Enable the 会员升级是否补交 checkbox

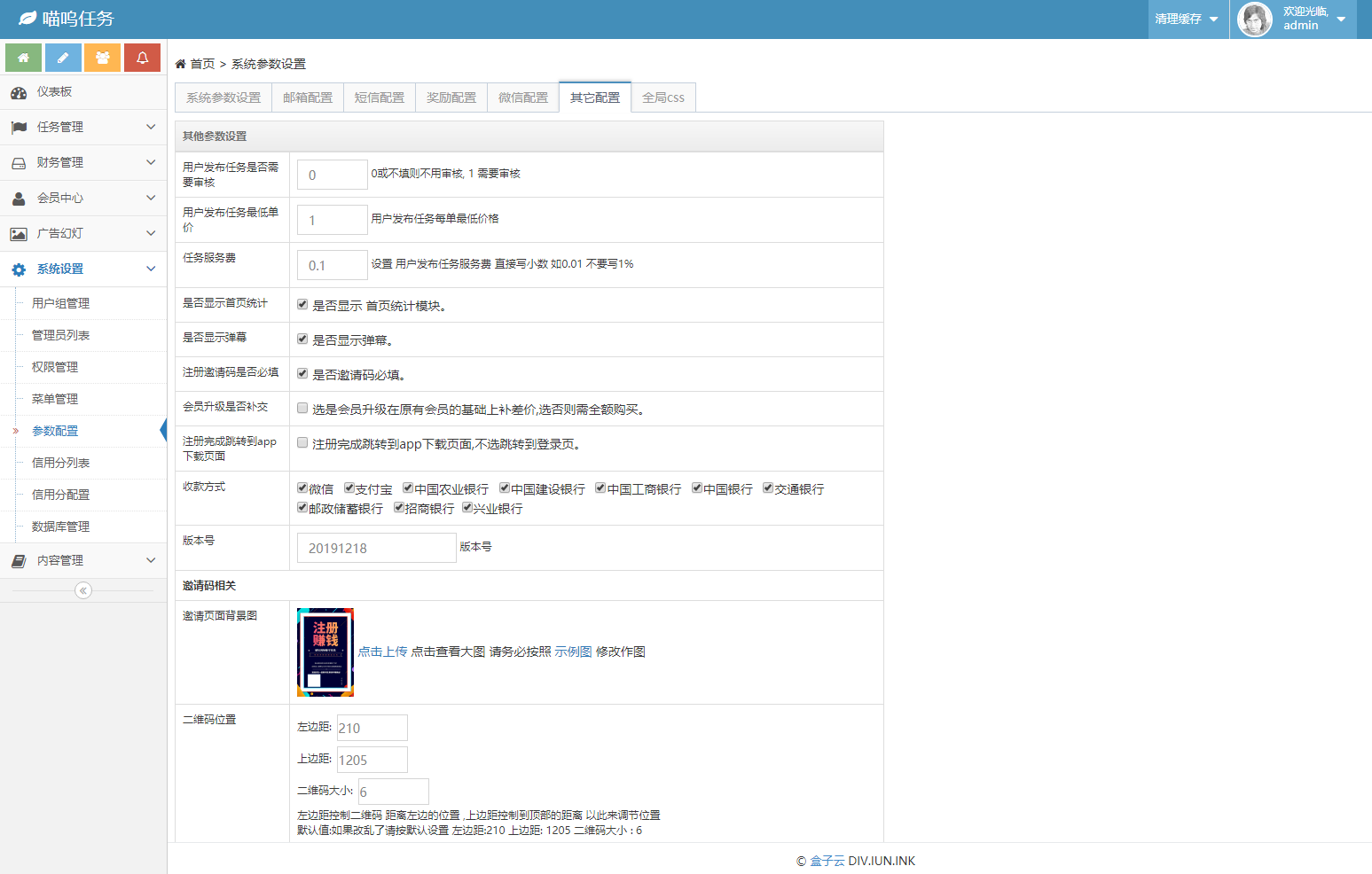pyautogui.click(x=302, y=409)
